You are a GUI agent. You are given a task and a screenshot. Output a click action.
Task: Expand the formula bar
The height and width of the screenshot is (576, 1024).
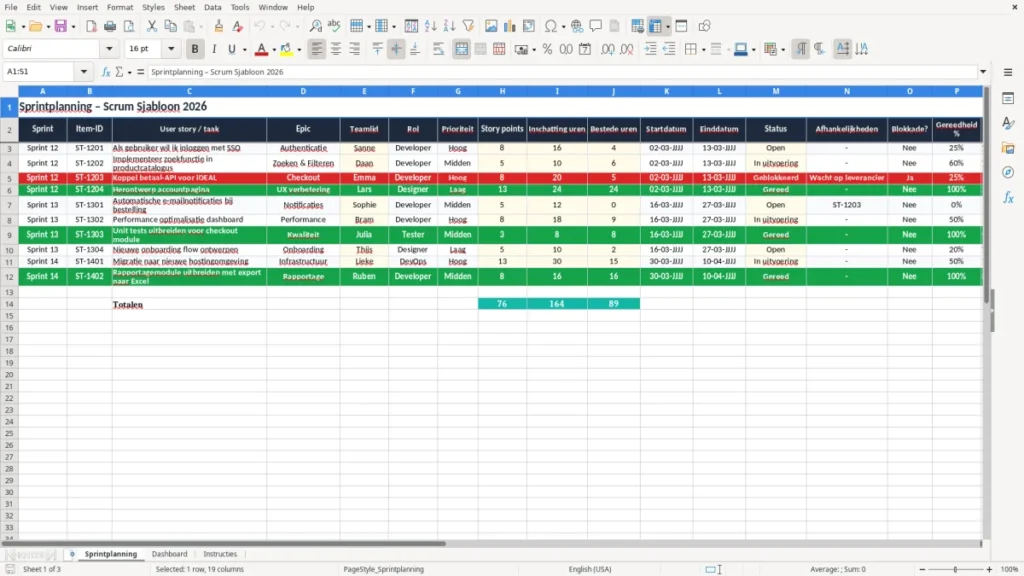983,72
